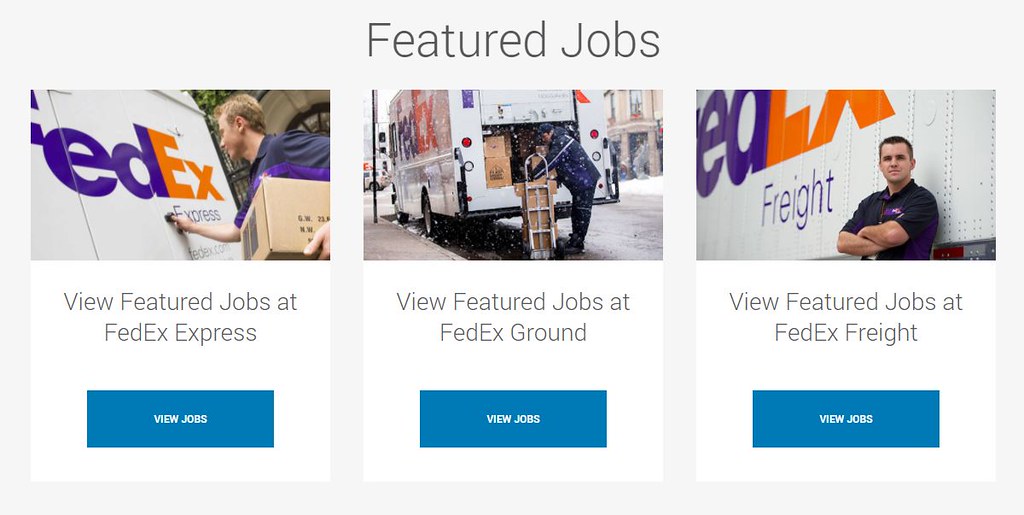This screenshot has height=515, width=1024.
Task: Open the 'View Featured Jobs at FedEx Ground' title
Action: pos(513,317)
